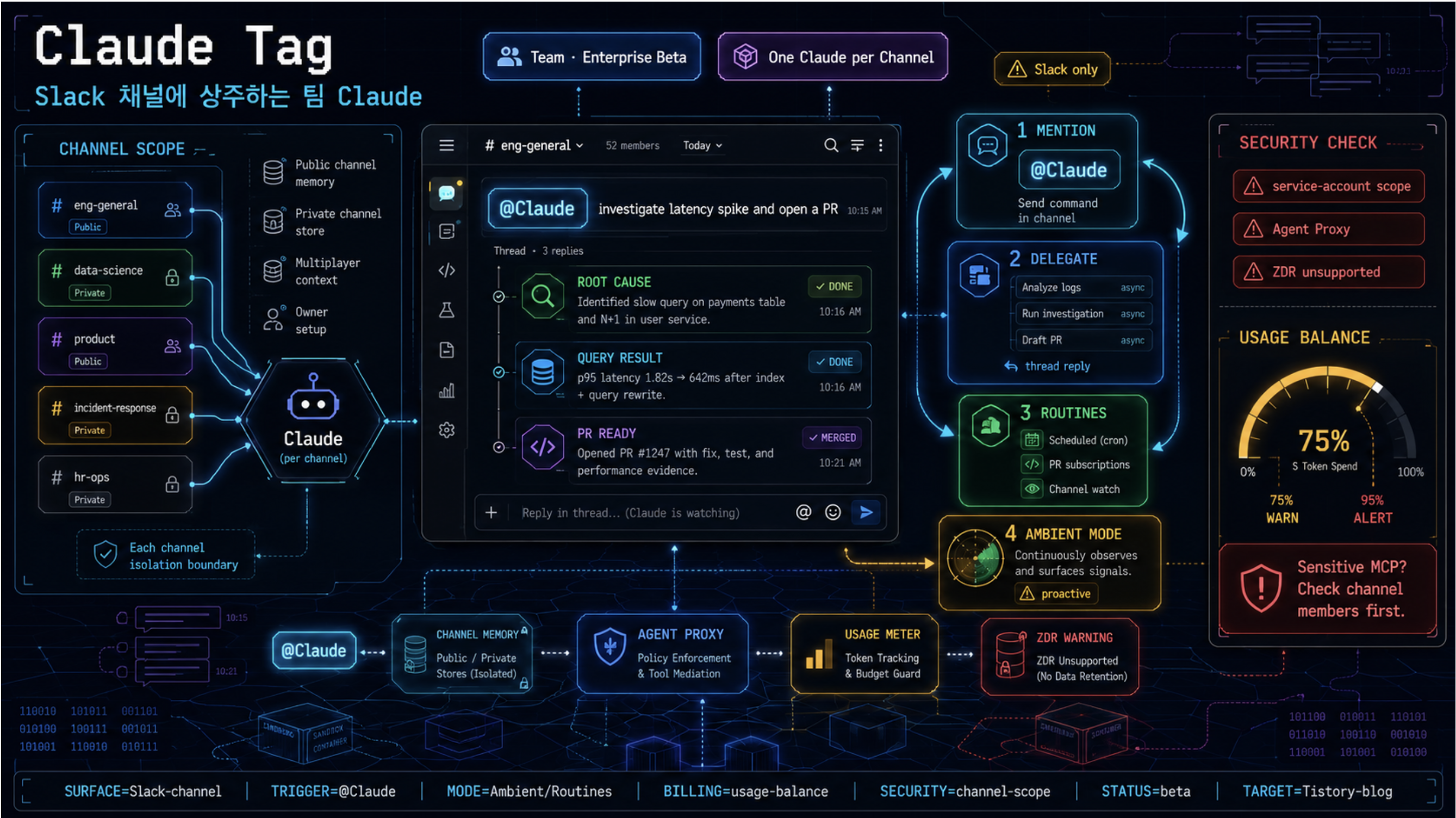Select the Analyze logs async task

1082,287
